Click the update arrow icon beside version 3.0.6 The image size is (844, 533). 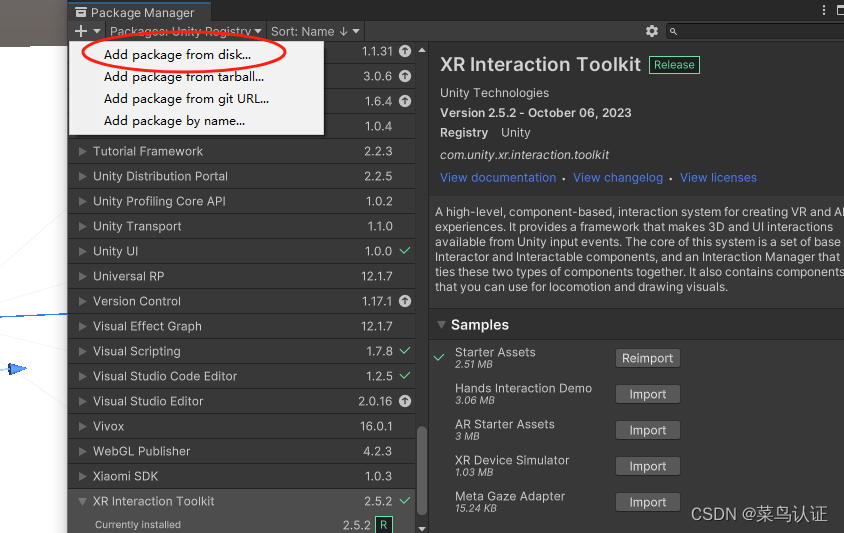click(405, 76)
